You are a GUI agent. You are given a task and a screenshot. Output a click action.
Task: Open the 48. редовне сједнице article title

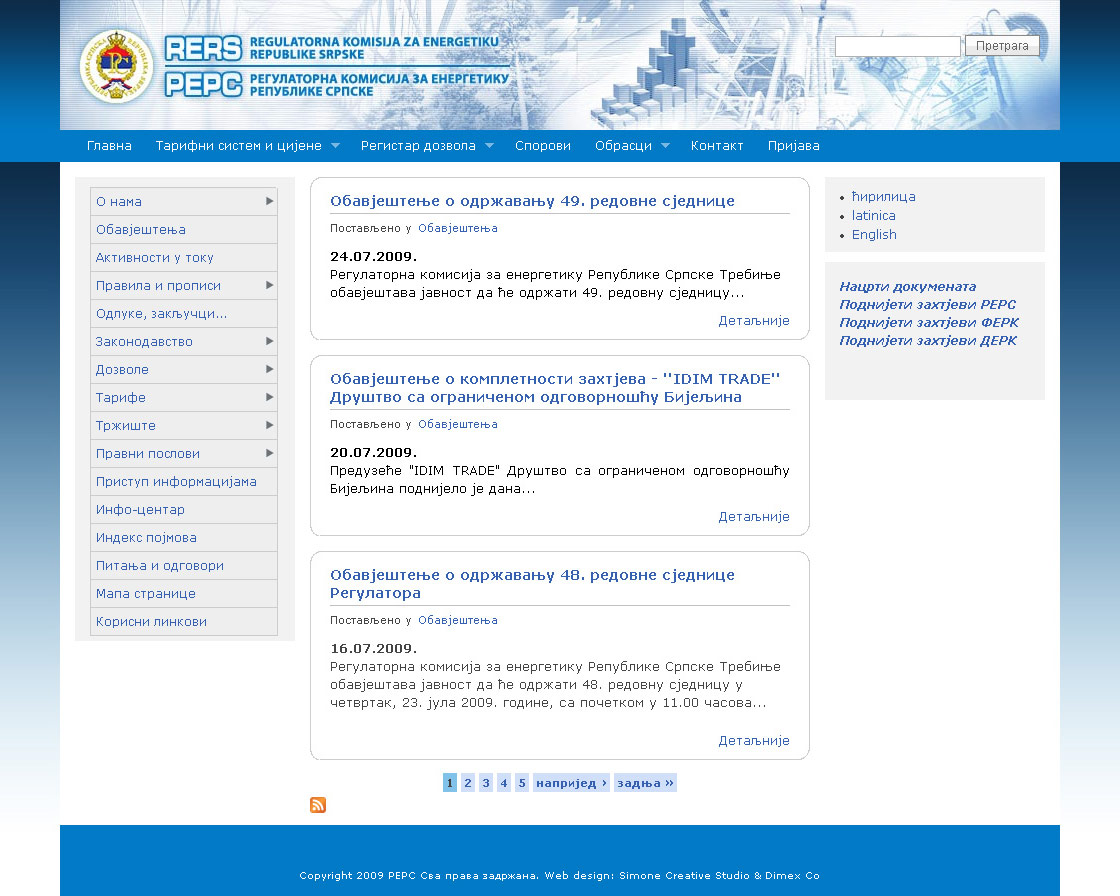pos(532,584)
